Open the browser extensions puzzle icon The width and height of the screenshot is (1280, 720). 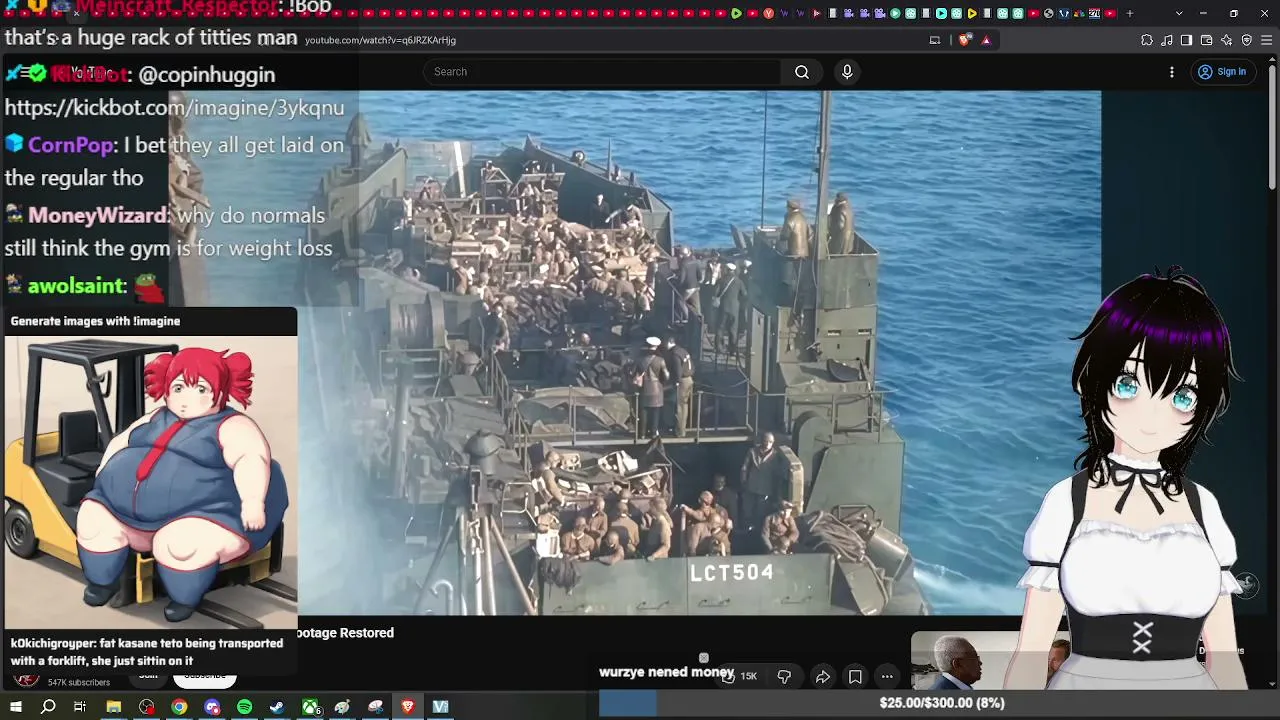point(1147,40)
